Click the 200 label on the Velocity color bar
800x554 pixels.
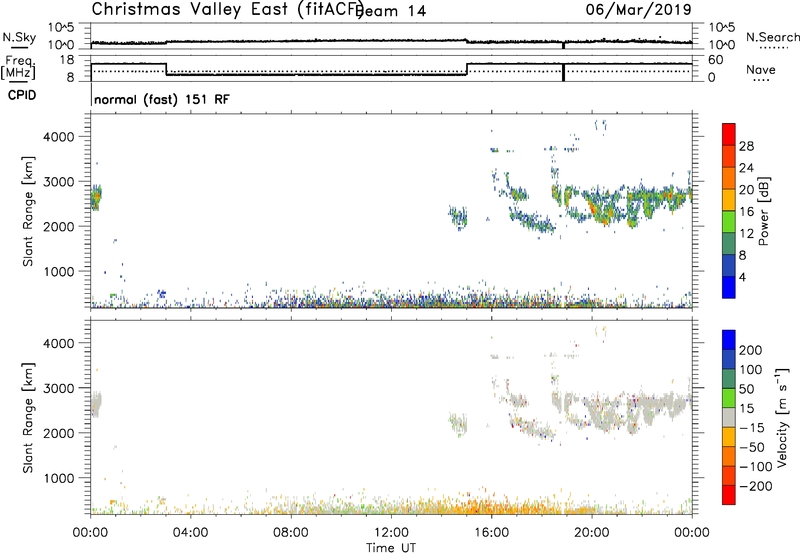point(751,350)
